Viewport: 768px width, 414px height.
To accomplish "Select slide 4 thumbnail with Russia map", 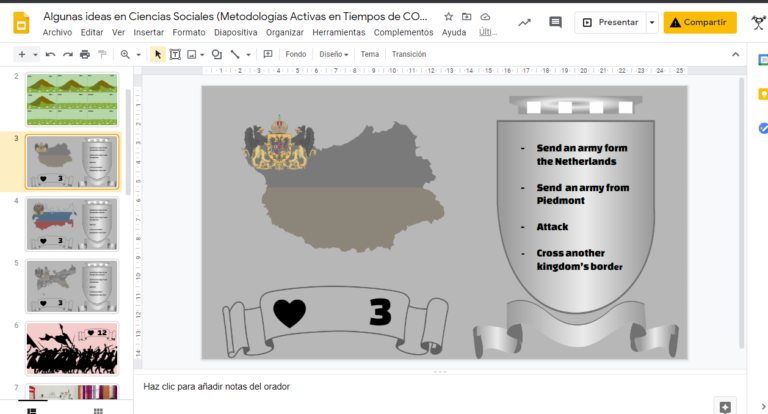I will (72, 224).
